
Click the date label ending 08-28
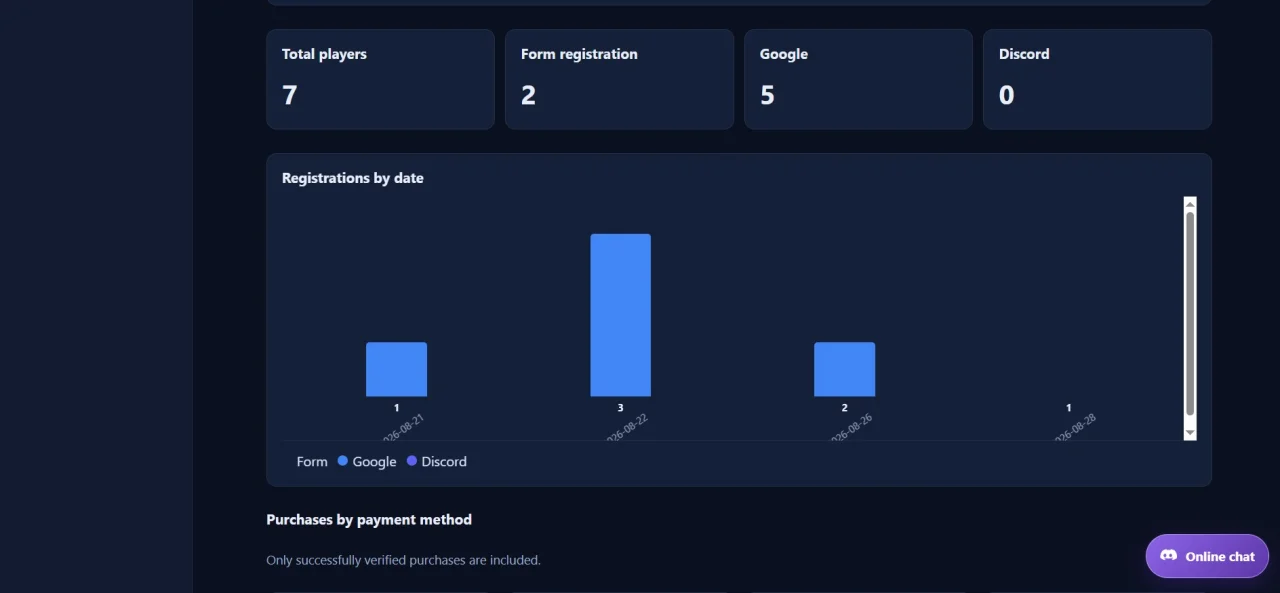1074,428
